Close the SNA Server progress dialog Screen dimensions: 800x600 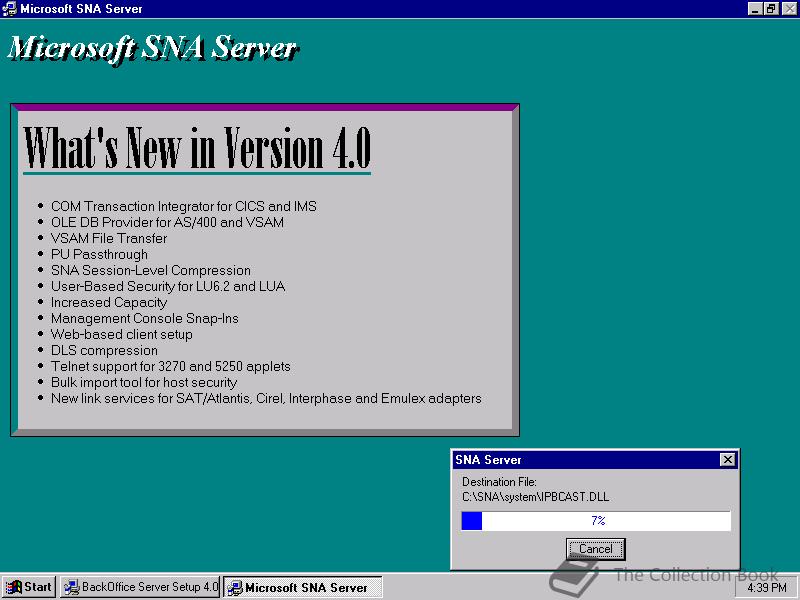728,460
